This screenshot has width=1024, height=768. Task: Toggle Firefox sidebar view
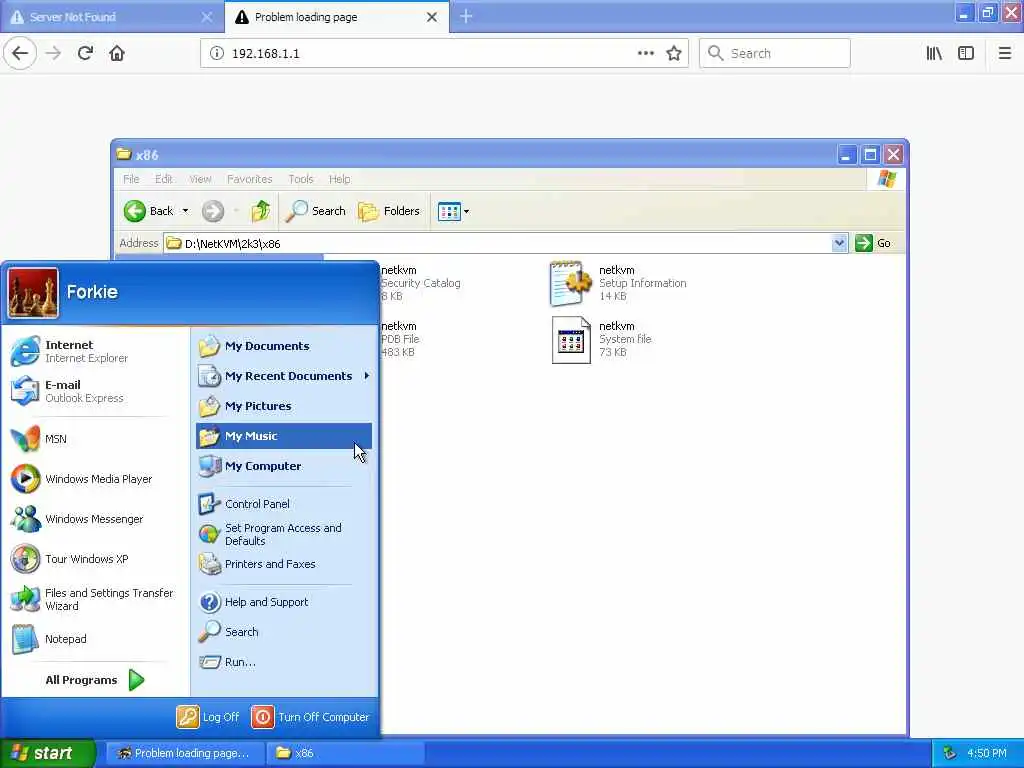coord(966,53)
